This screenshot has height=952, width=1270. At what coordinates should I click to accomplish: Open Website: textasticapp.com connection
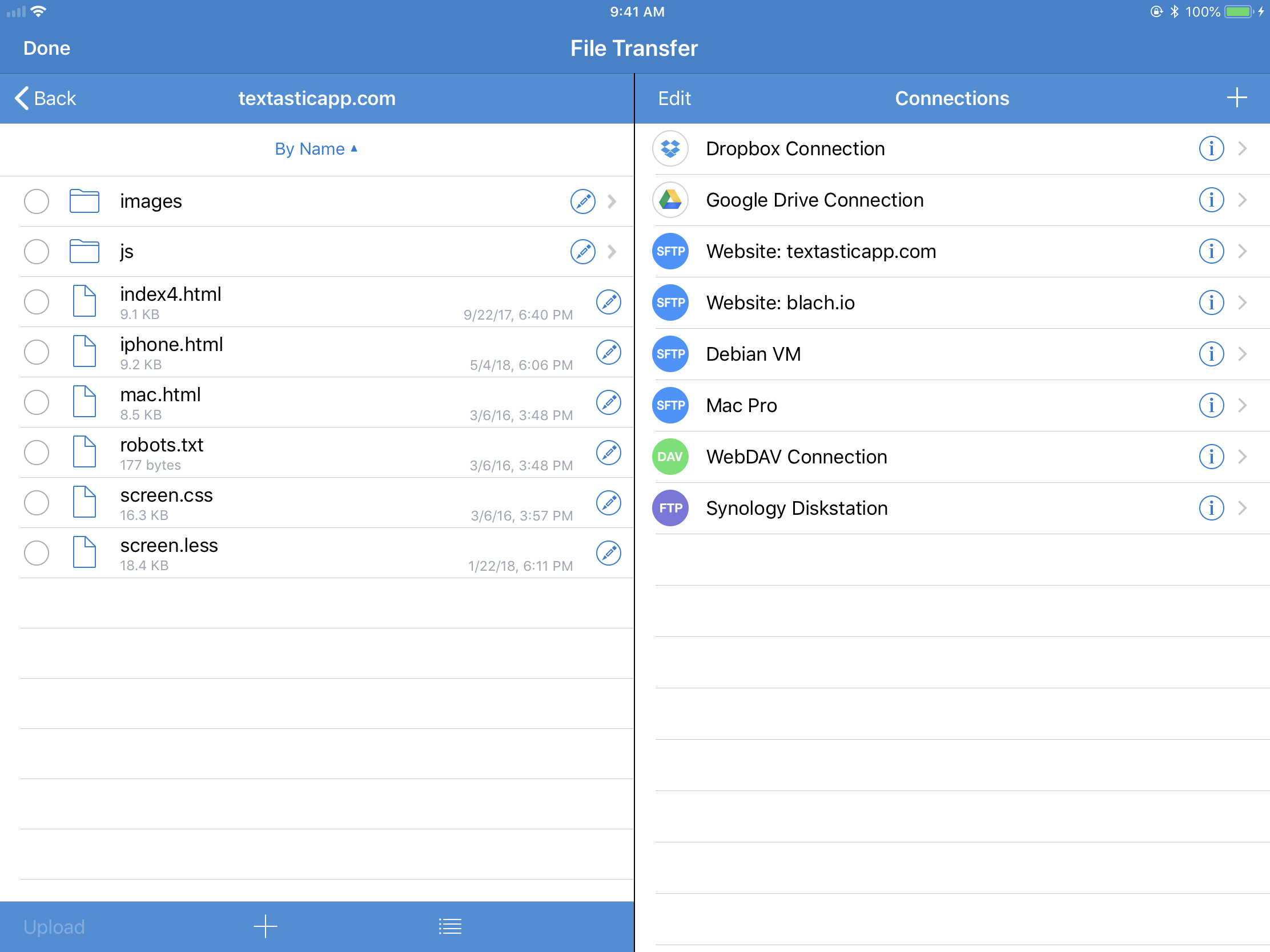(952, 251)
